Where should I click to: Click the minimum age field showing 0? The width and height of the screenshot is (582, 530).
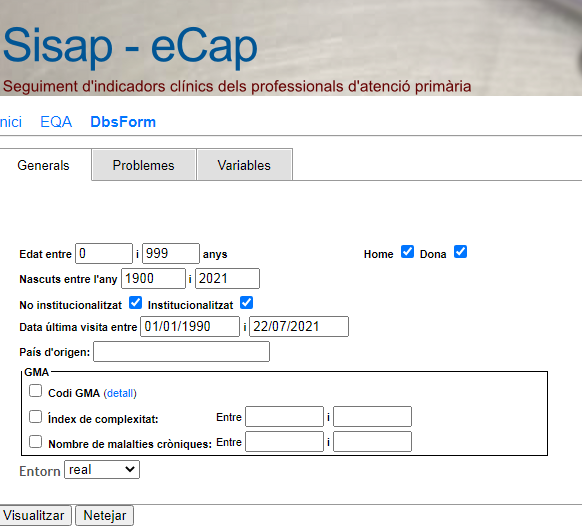pyautogui.click(x=104, y=253)
